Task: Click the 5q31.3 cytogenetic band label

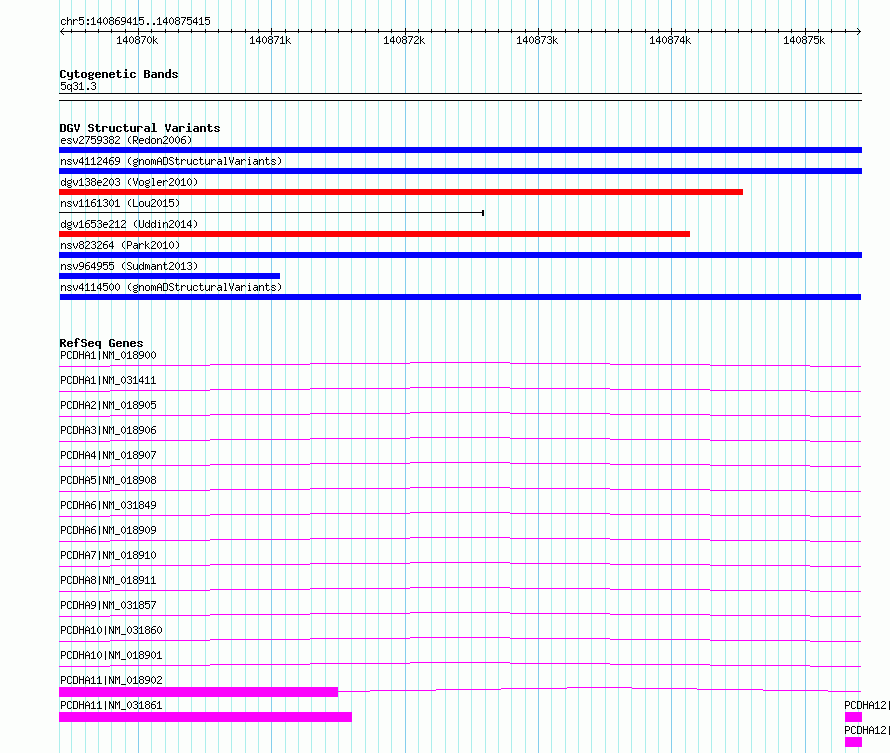Action: pyautogui.click(x=78, y=86)
